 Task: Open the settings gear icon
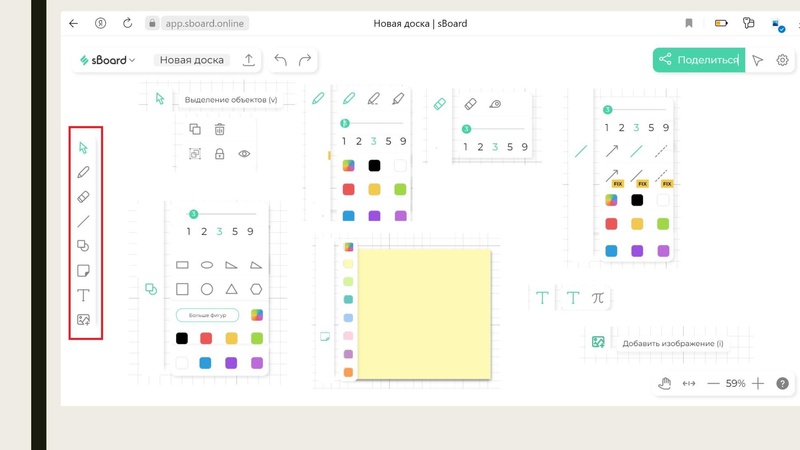point(783,60)
